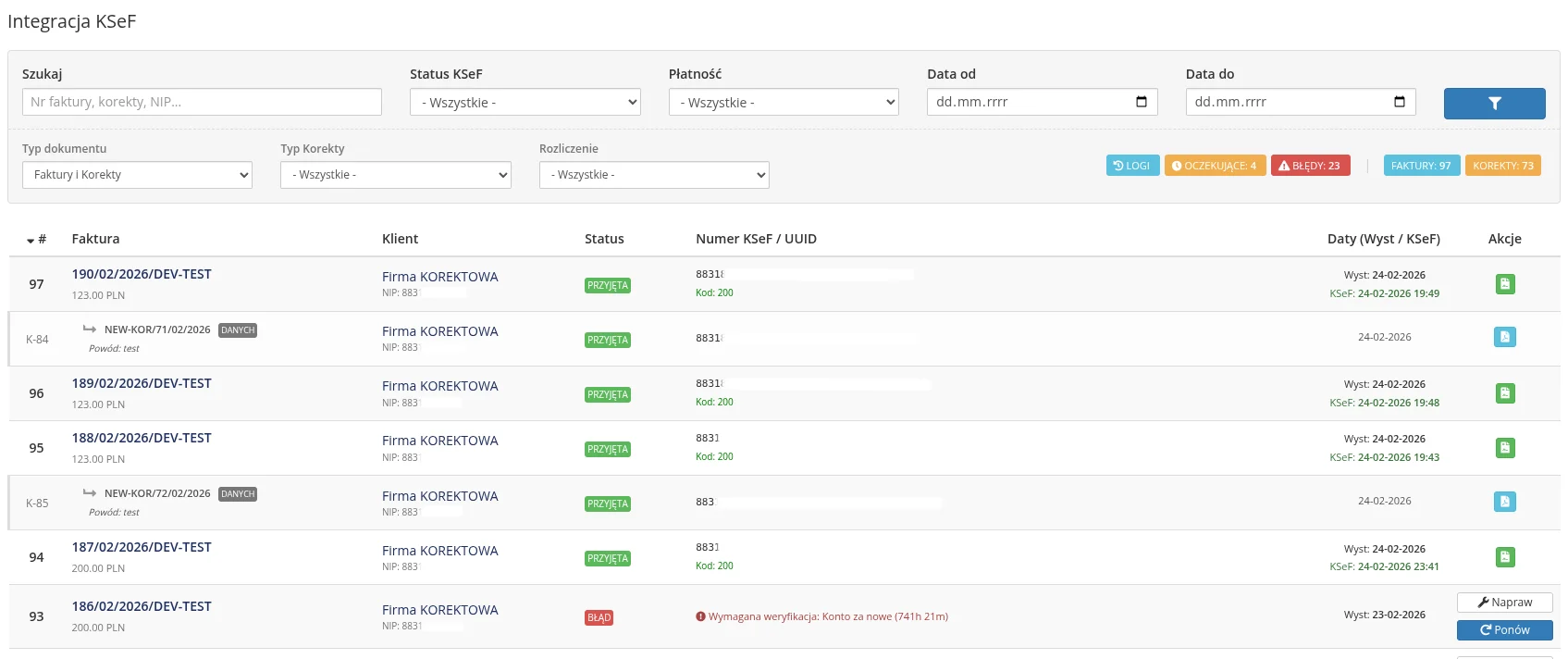This screenshot has height=659, width=1568.
Task: Open blue document icon for correction NEW-KOR/72/02/2026
Action: (x=1504, y=502)
